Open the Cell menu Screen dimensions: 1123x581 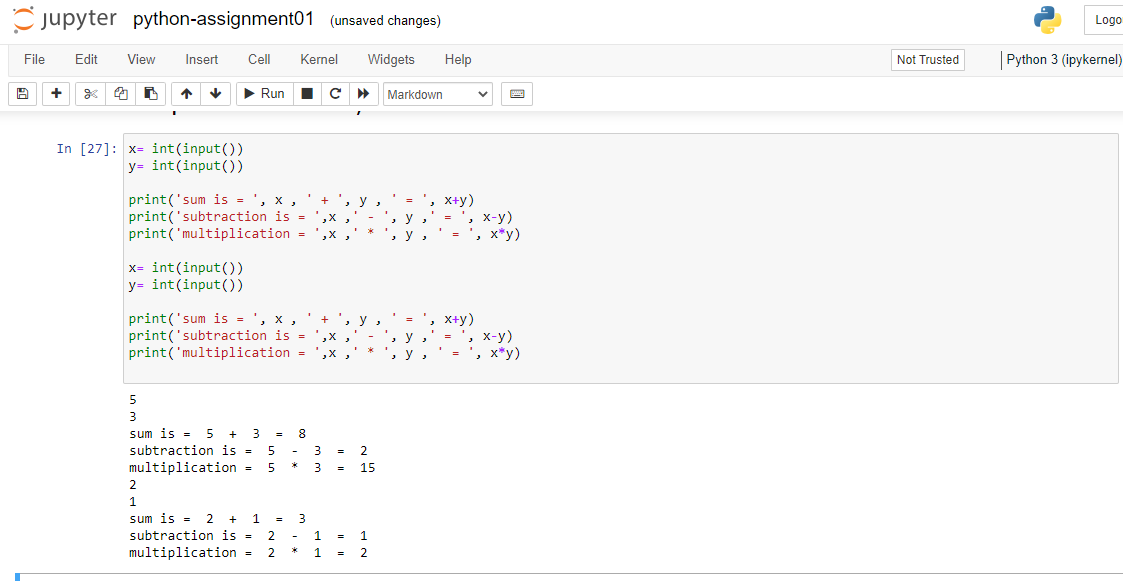(259, 59)
